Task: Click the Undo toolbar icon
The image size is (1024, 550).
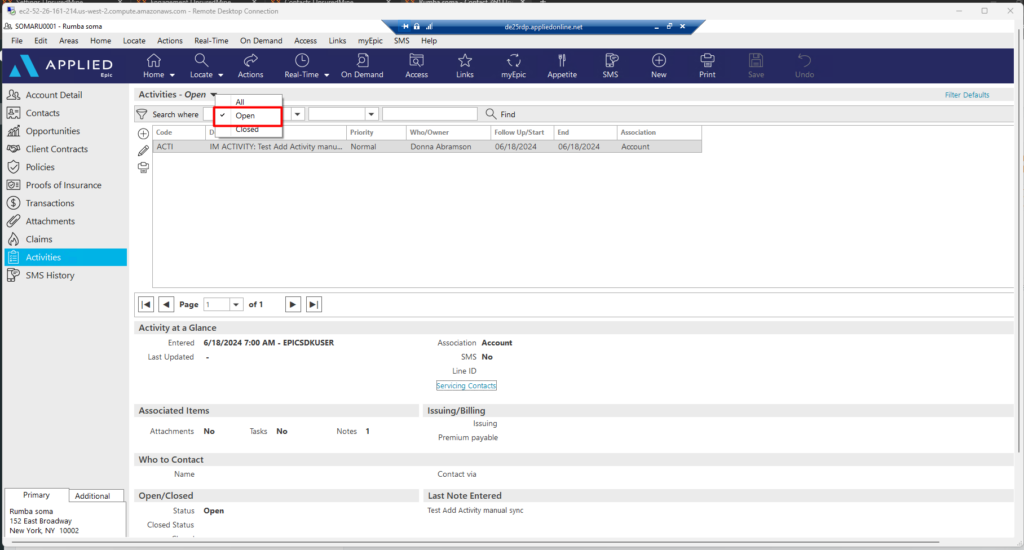Action: 805,61
